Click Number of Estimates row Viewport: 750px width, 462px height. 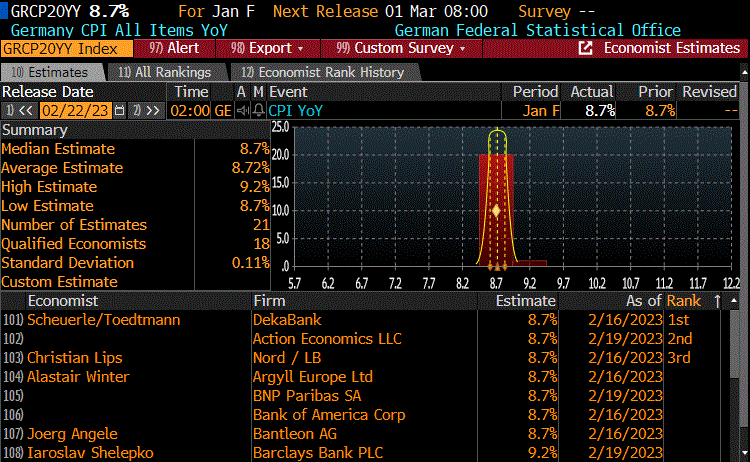tap(135, 225)
